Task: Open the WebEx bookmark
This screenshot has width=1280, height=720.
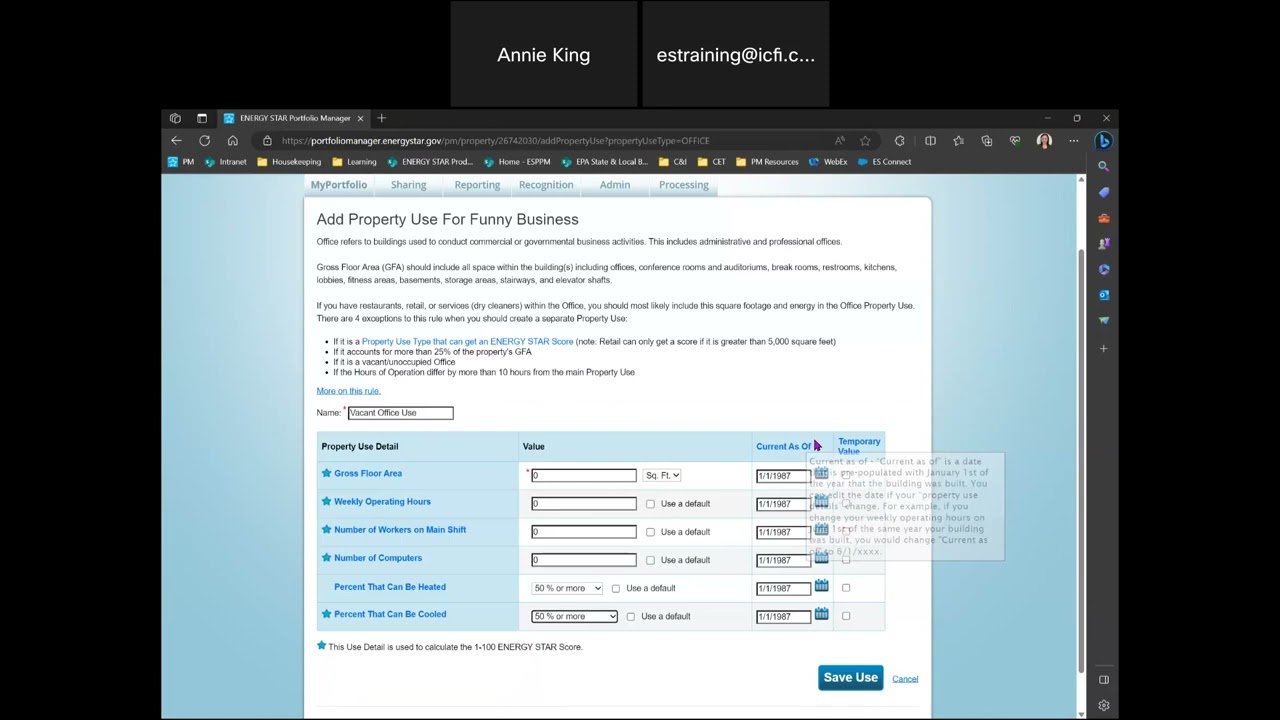Action: pos(828,162)
